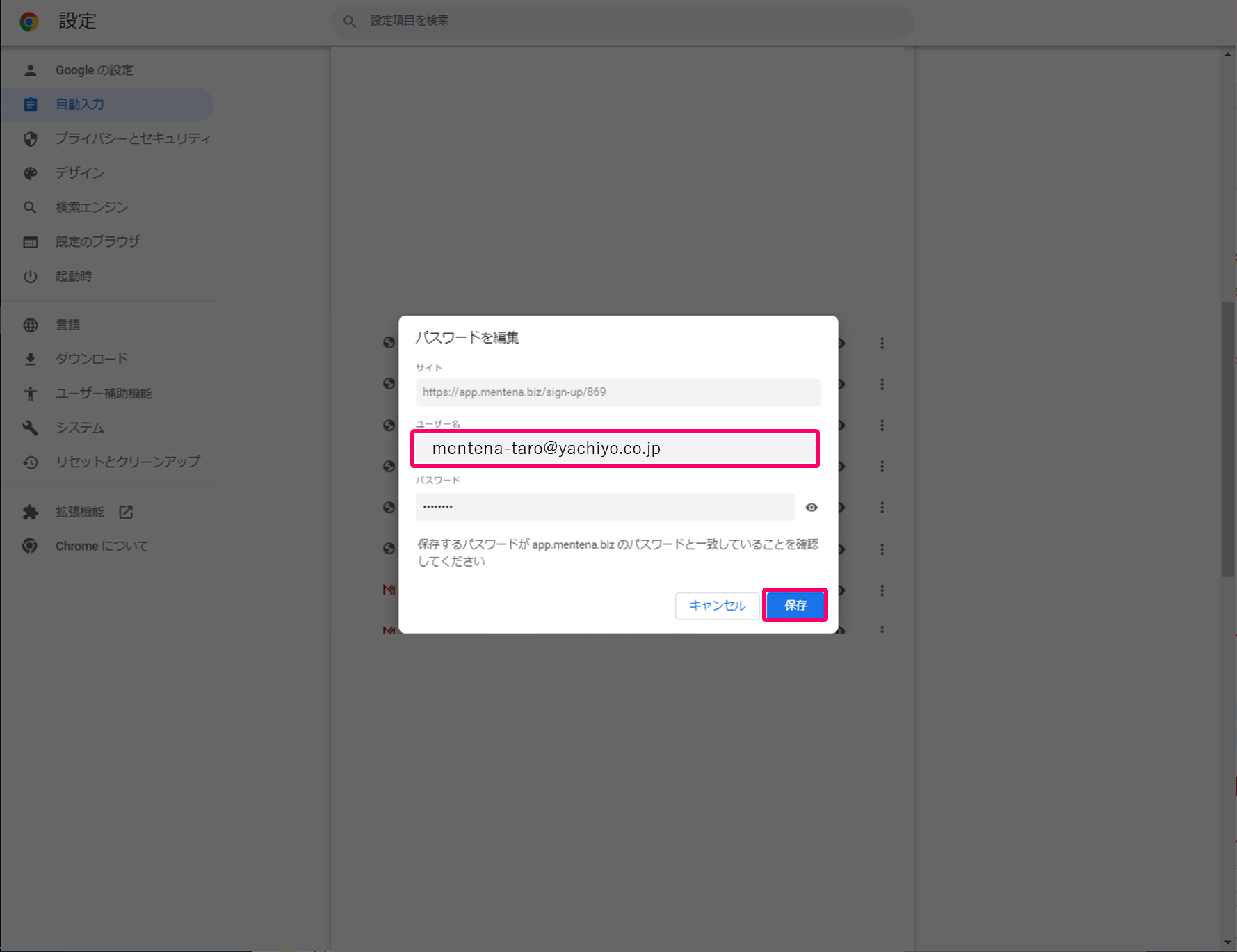Click the vertical scrollbar on the right

pyautogui.click(x=1228, y=438)
